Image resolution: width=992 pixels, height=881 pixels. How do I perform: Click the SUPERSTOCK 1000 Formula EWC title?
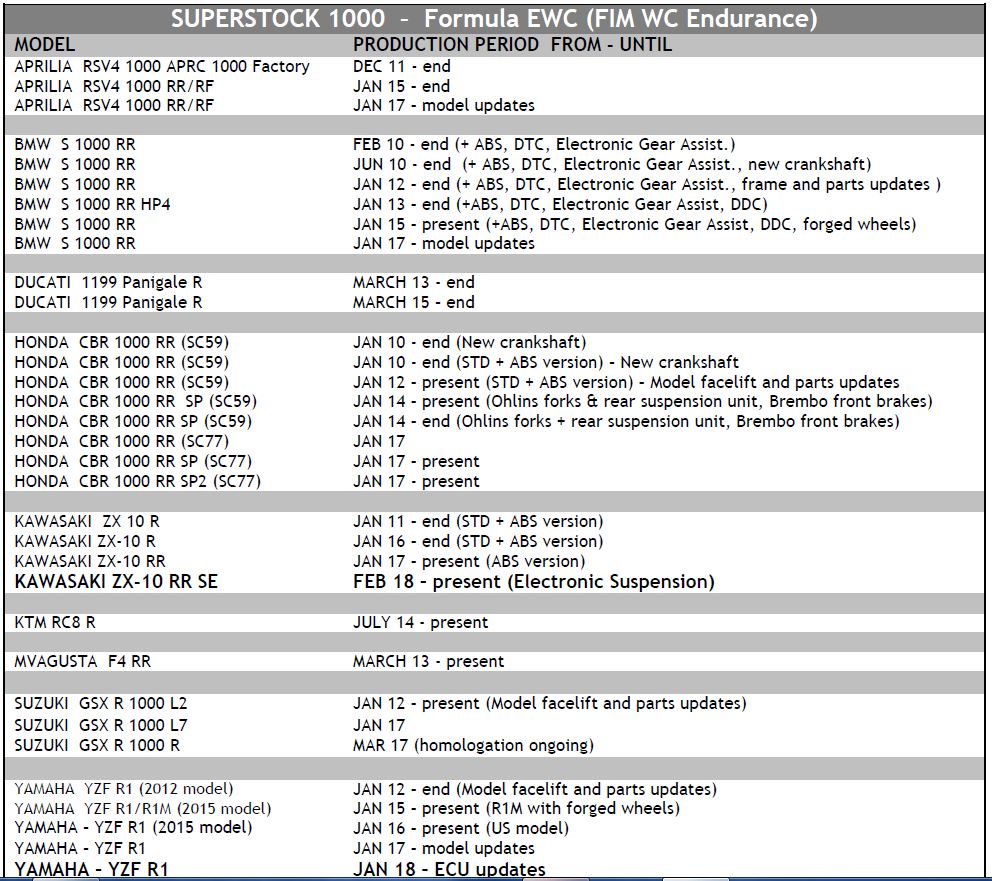click(x=494, y=19)
